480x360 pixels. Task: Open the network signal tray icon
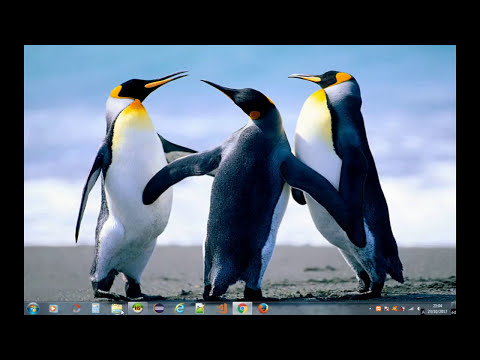(411, 309)
